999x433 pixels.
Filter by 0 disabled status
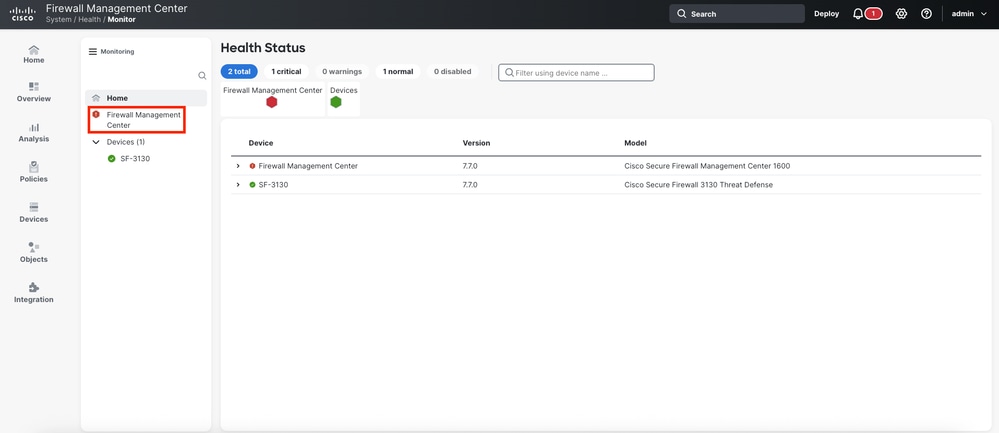click(x=452, y=72)
